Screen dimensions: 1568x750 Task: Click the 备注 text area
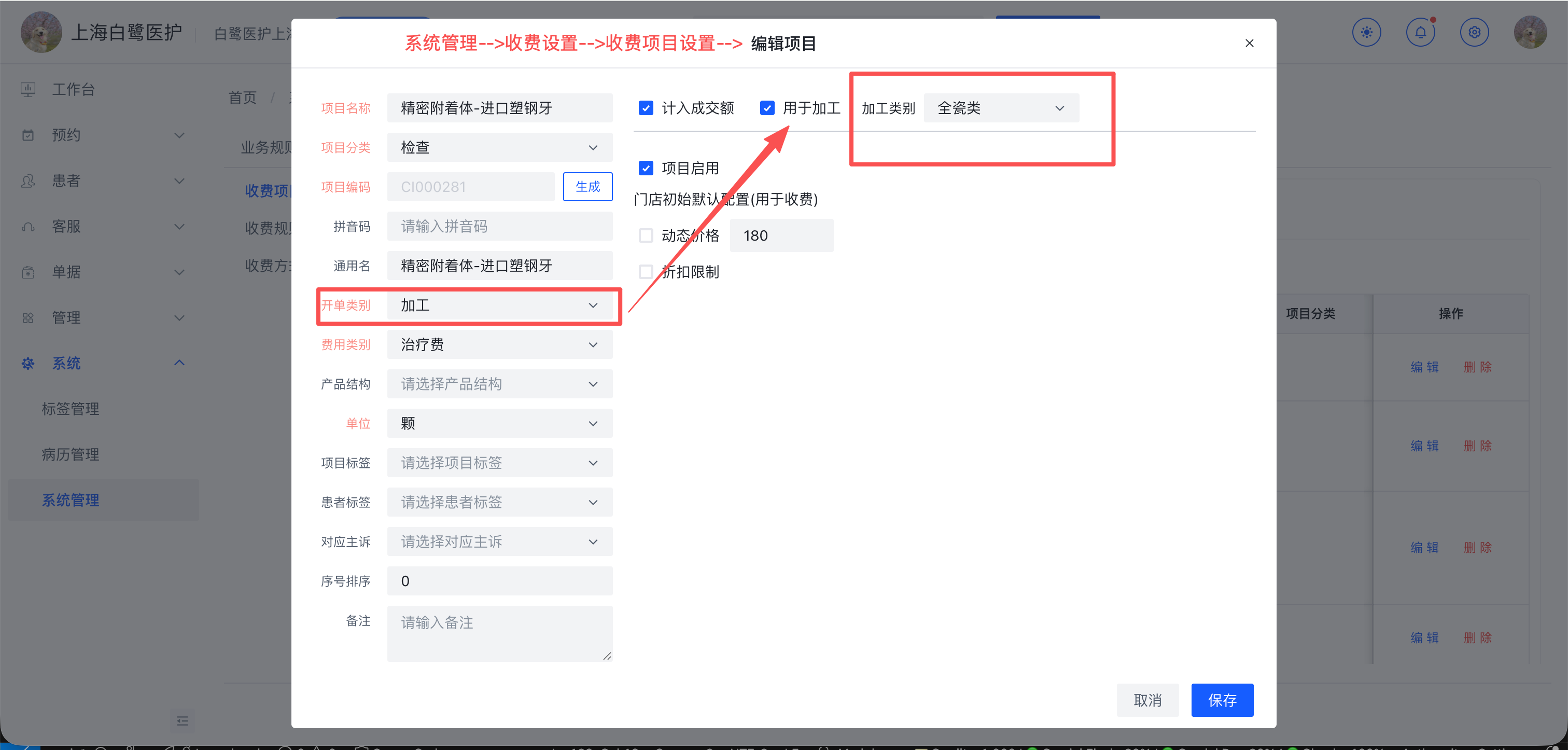(x=500, y=634)
